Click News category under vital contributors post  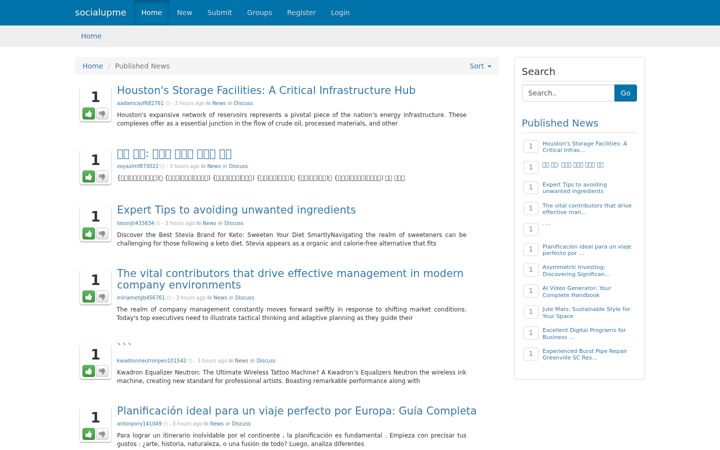220,298
